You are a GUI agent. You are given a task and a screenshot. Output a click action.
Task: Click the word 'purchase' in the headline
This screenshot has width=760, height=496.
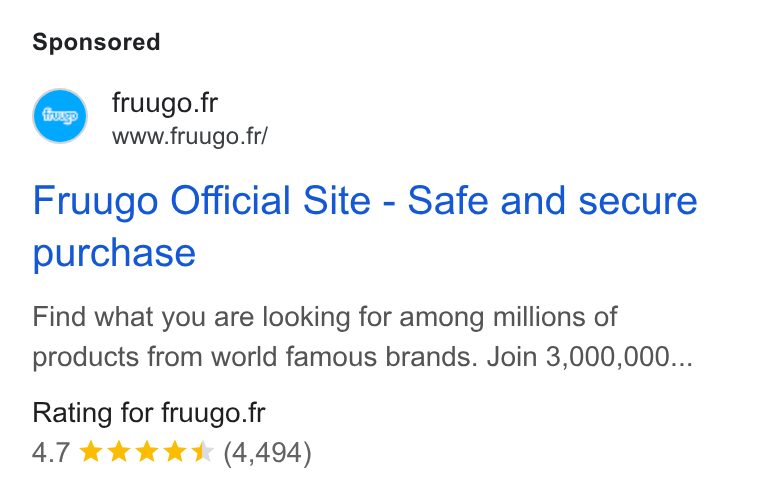coord(114,253)
